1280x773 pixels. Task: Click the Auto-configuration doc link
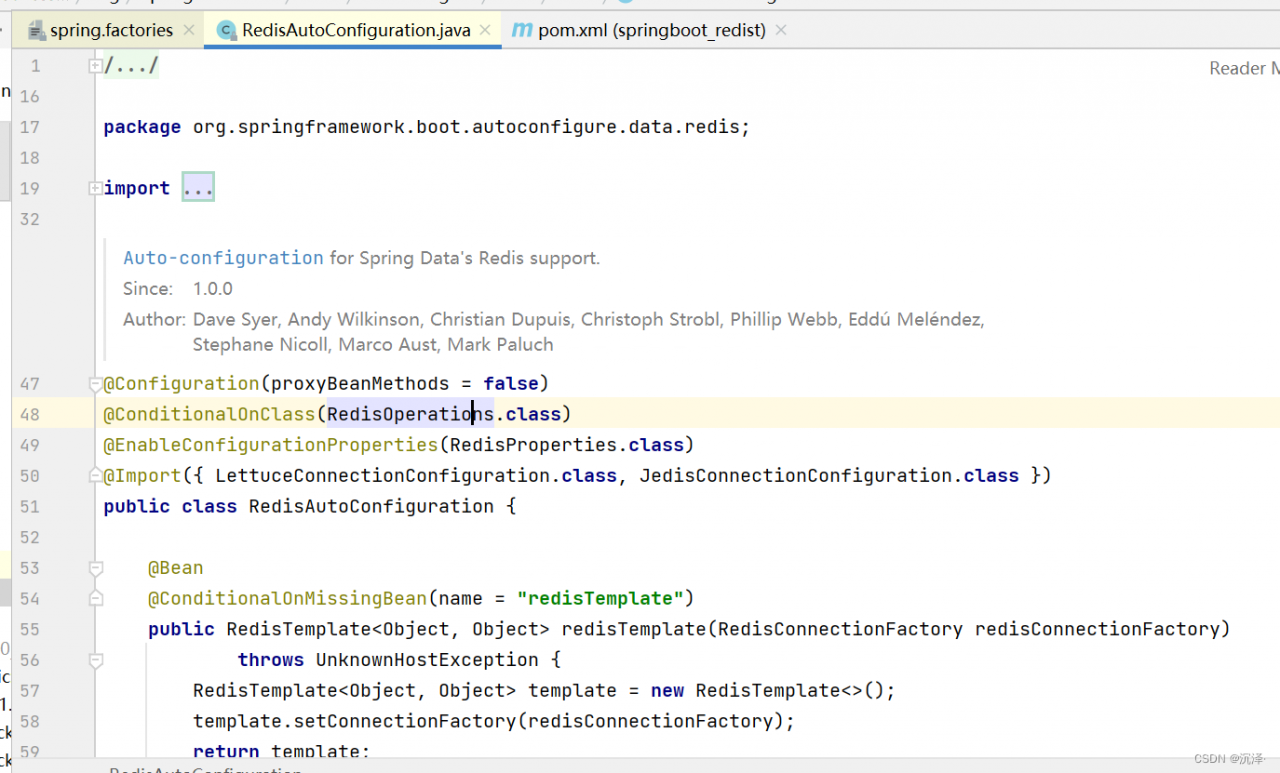[223, 258]
